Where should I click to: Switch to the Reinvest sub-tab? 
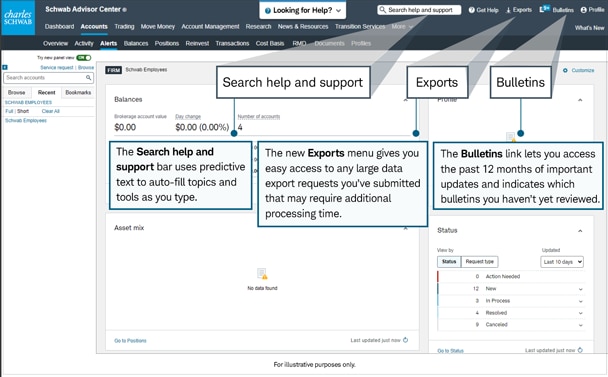(197, 43)
